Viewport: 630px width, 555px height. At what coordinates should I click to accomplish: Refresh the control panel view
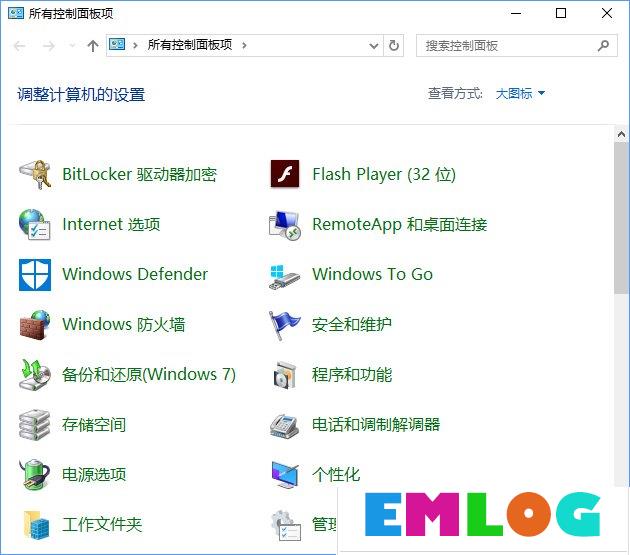click(394, 45)
